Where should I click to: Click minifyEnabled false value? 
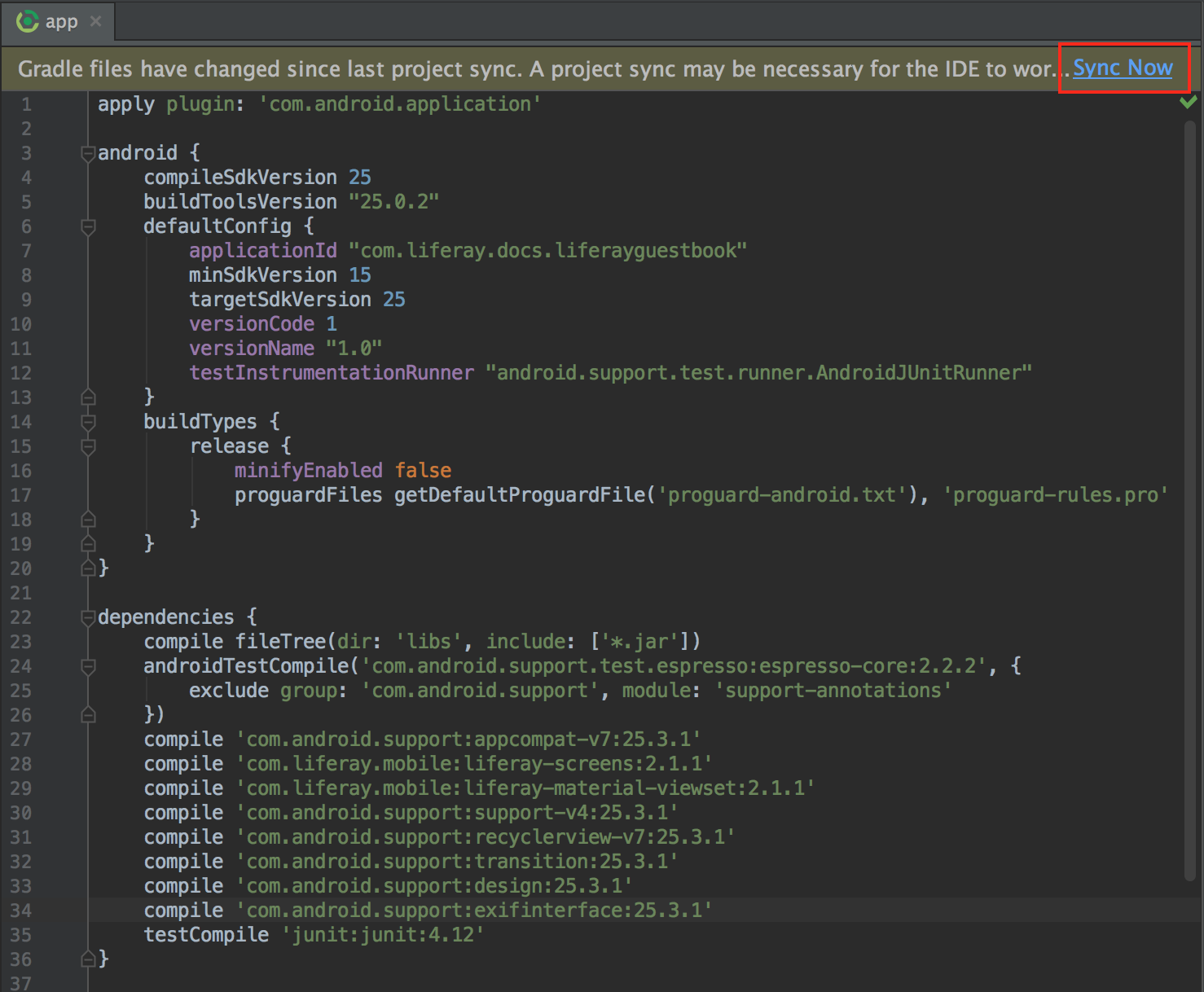point(423,471)
